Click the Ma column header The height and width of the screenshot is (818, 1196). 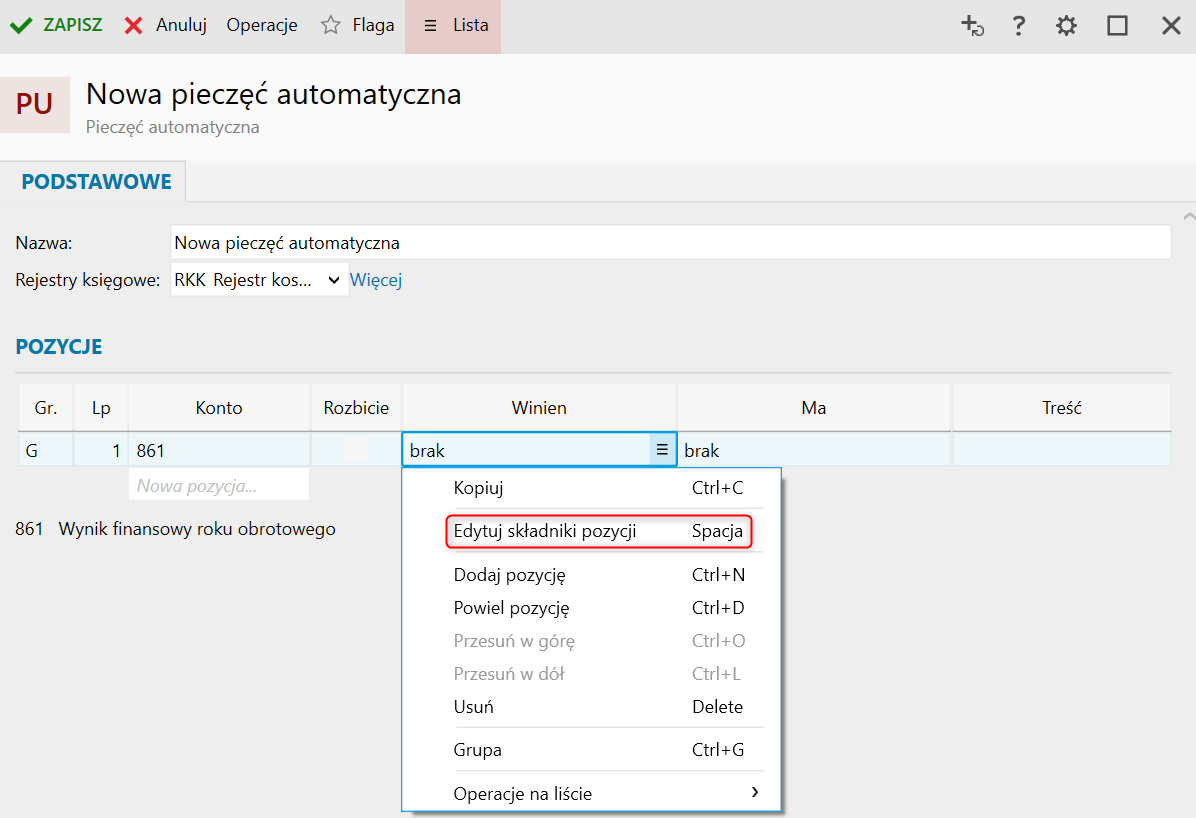tap(814, 407)
